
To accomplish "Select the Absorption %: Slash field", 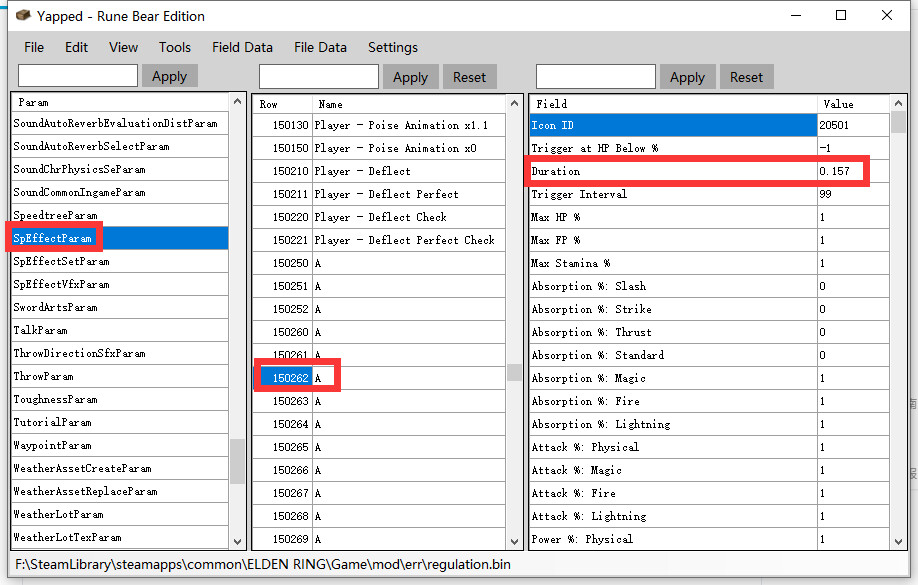I will pos(673,286).
